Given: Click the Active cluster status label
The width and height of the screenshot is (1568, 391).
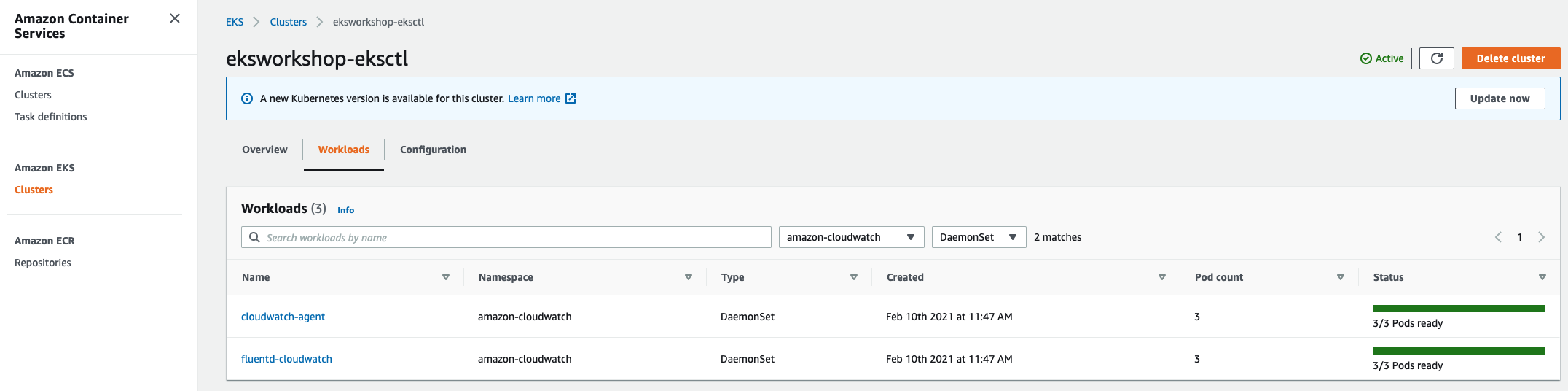Looking at the screenshot, I should click(1389, 58).
